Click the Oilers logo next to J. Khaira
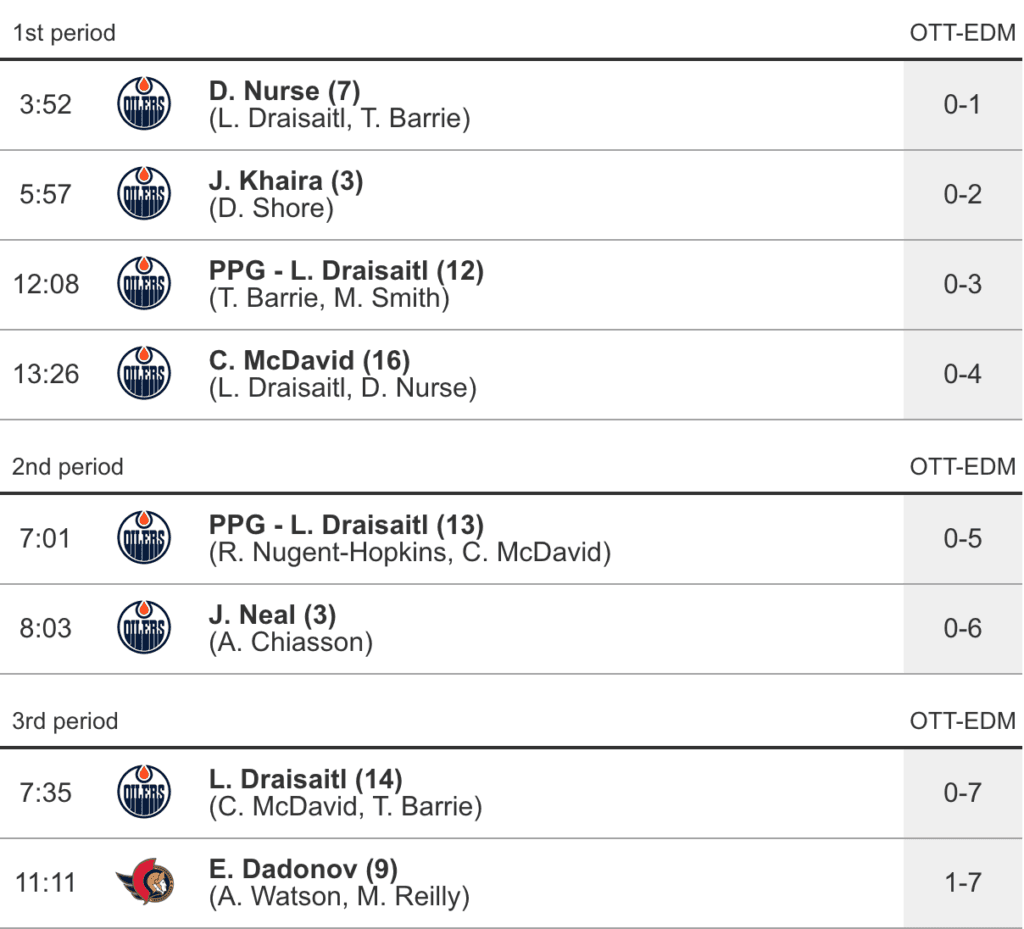The height and width of the screenshot is (929, 1024). click(x=144, y=194)
